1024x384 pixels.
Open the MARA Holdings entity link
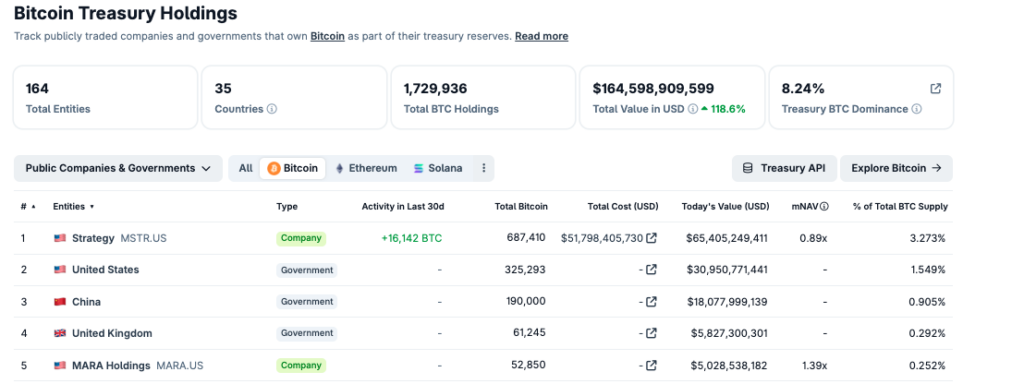tap(111, 365)
